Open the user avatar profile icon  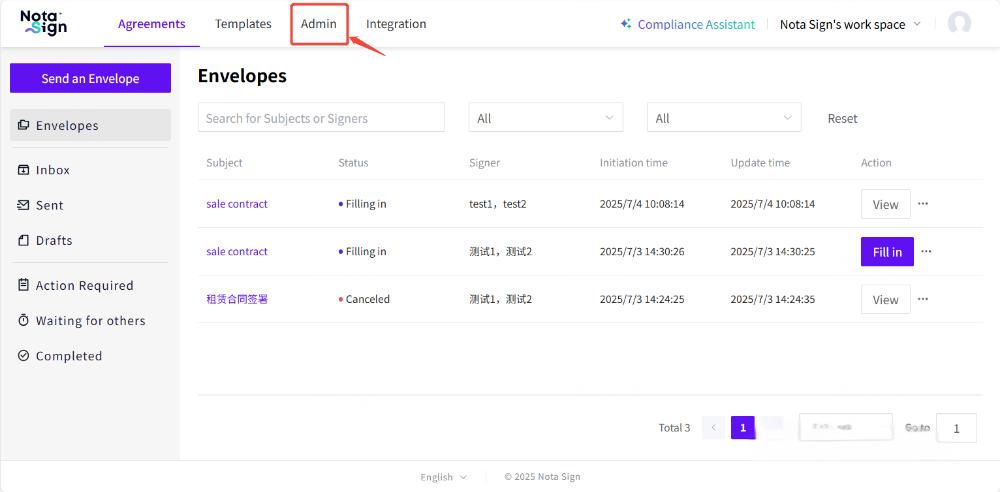click(x=959, y=24)
